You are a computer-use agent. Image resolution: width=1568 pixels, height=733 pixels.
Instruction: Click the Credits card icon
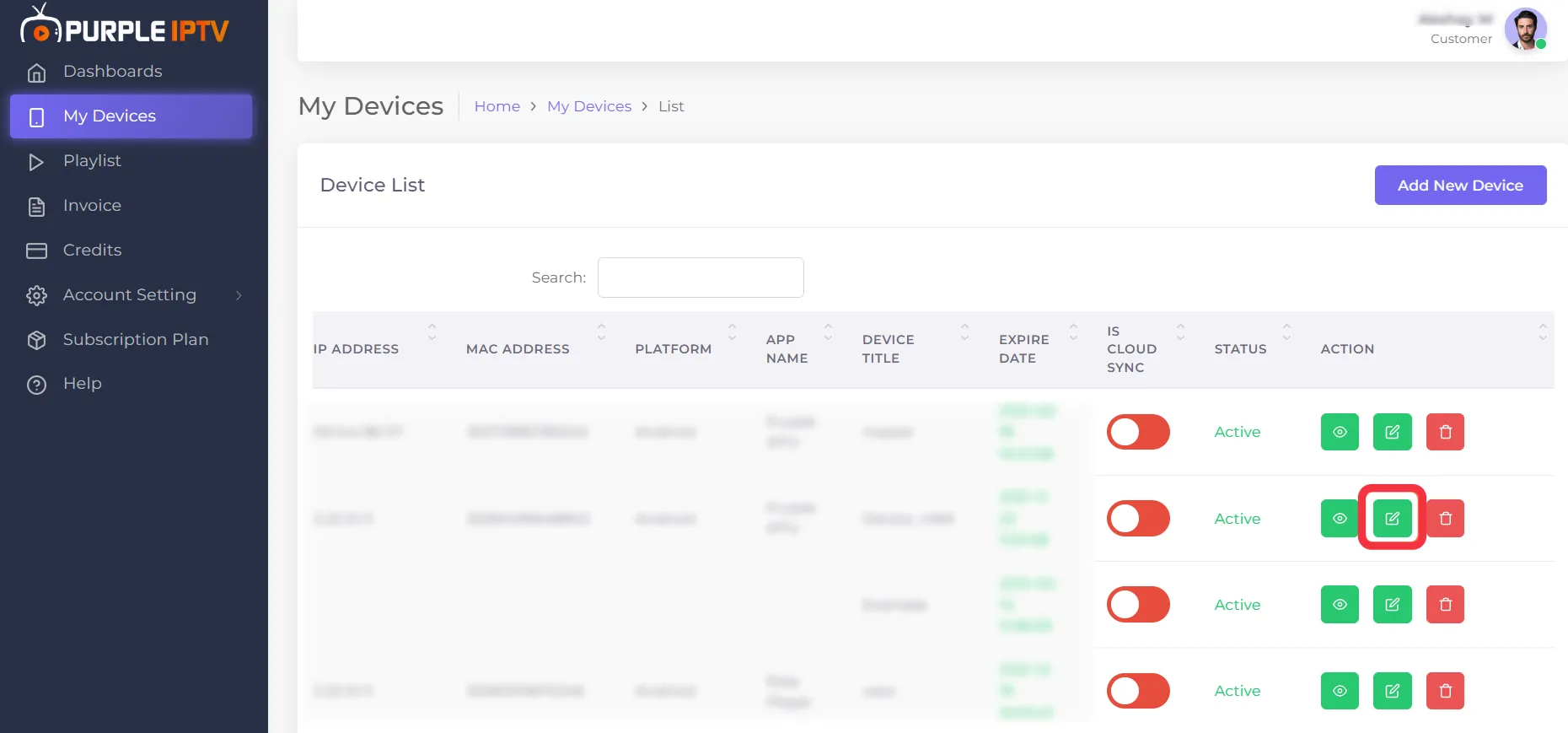[36, 251]
